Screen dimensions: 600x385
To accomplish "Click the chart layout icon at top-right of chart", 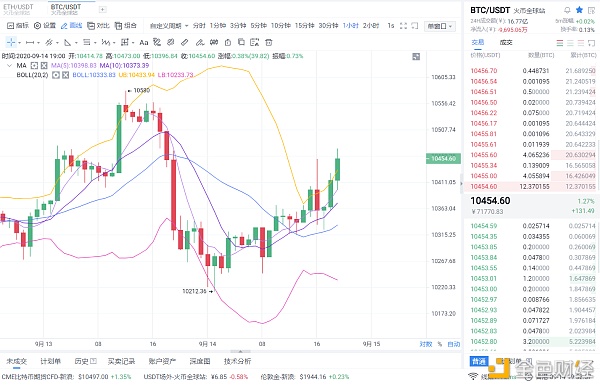I will click(416, 57).
